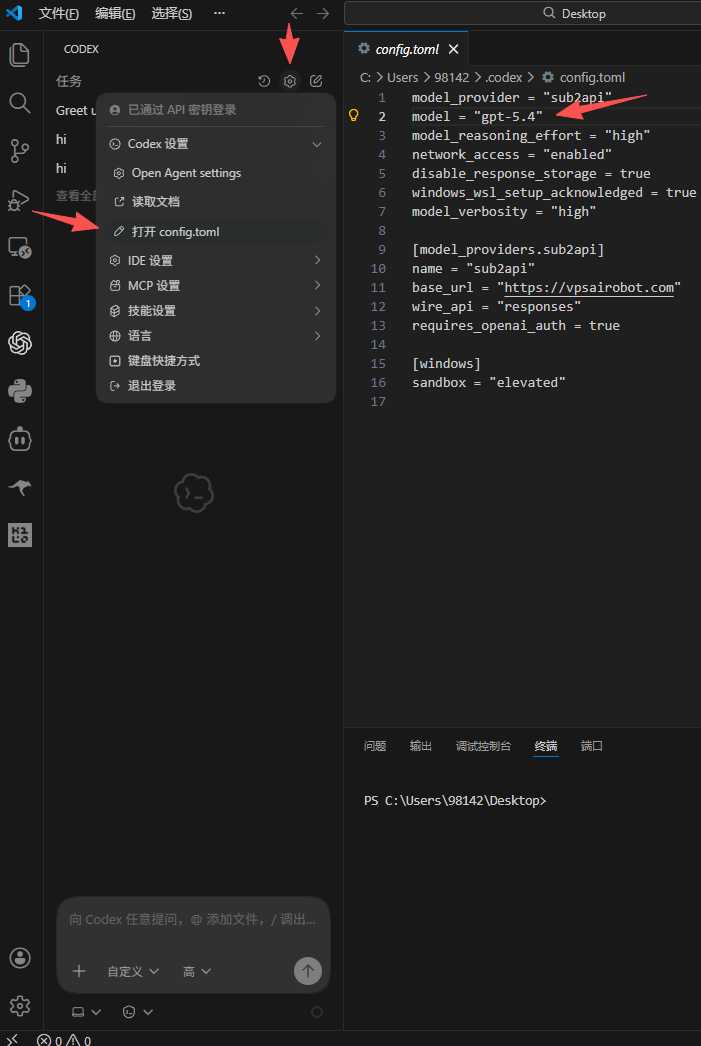Open 键盘快捷方式 menu entry
Screen dimensions: 701x1046
pos(216,361)
